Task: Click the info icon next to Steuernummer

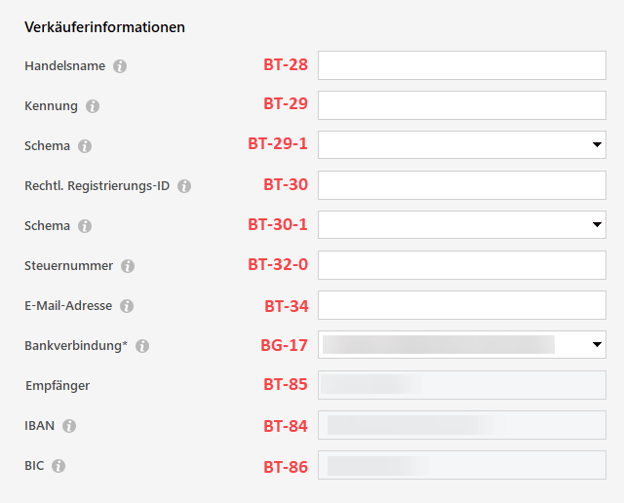Action: pos(128,266)
